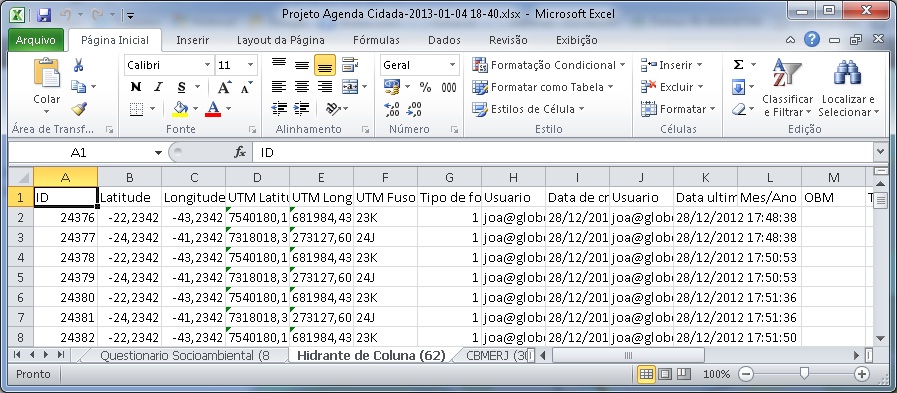The height and width of the screenshot is (393, 897).
Task: Increase font size with the large A icon
Action: click(x=224, y=87)
